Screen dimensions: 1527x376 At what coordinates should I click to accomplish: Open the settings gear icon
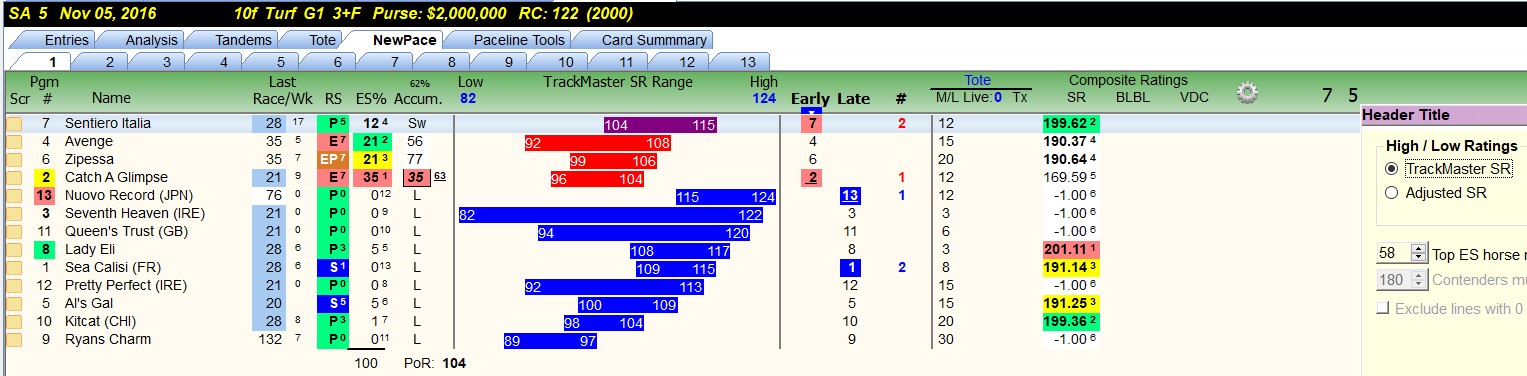[x=1246, y=93]
